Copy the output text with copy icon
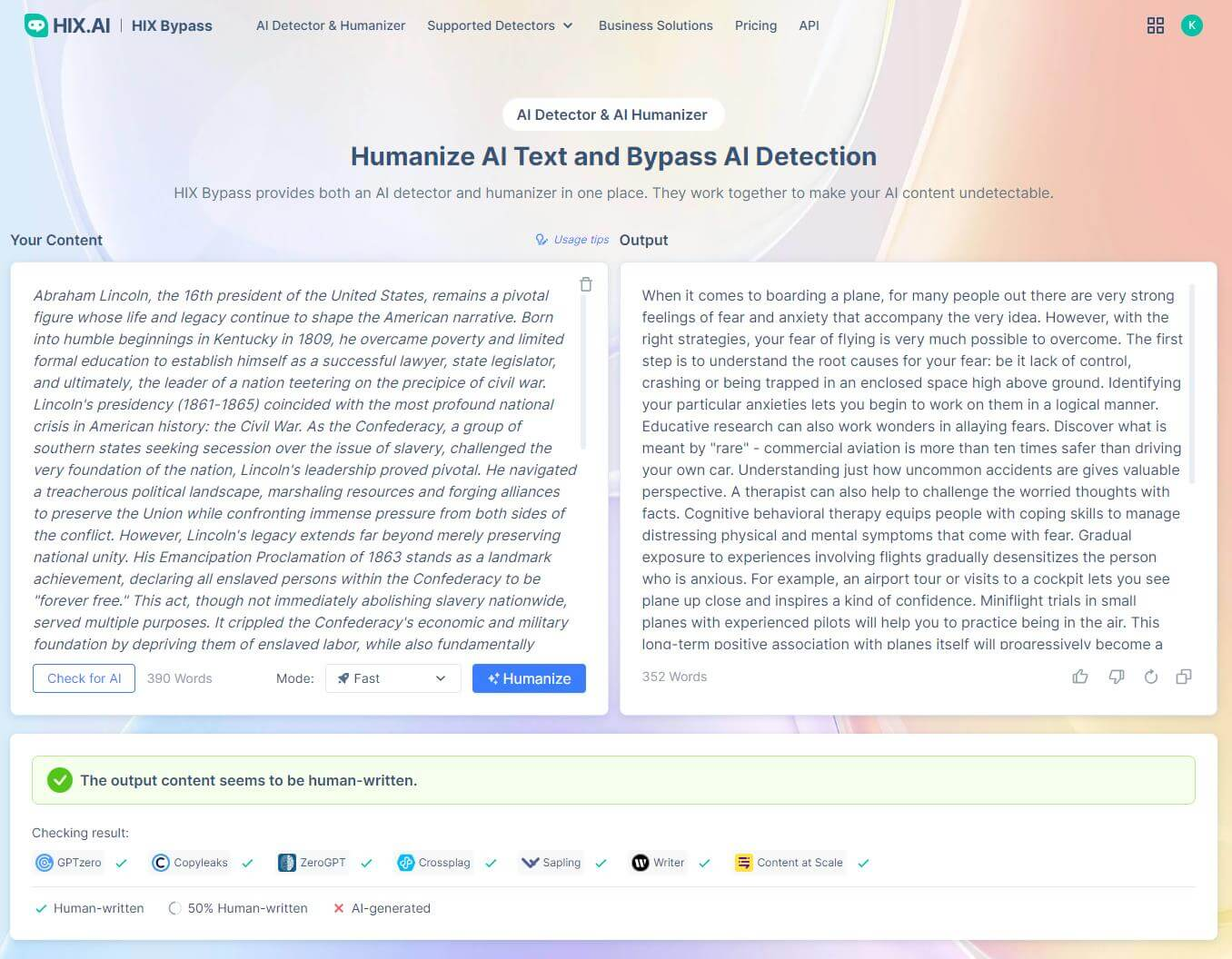The image size is (1232, 959). click(1184, 677)
